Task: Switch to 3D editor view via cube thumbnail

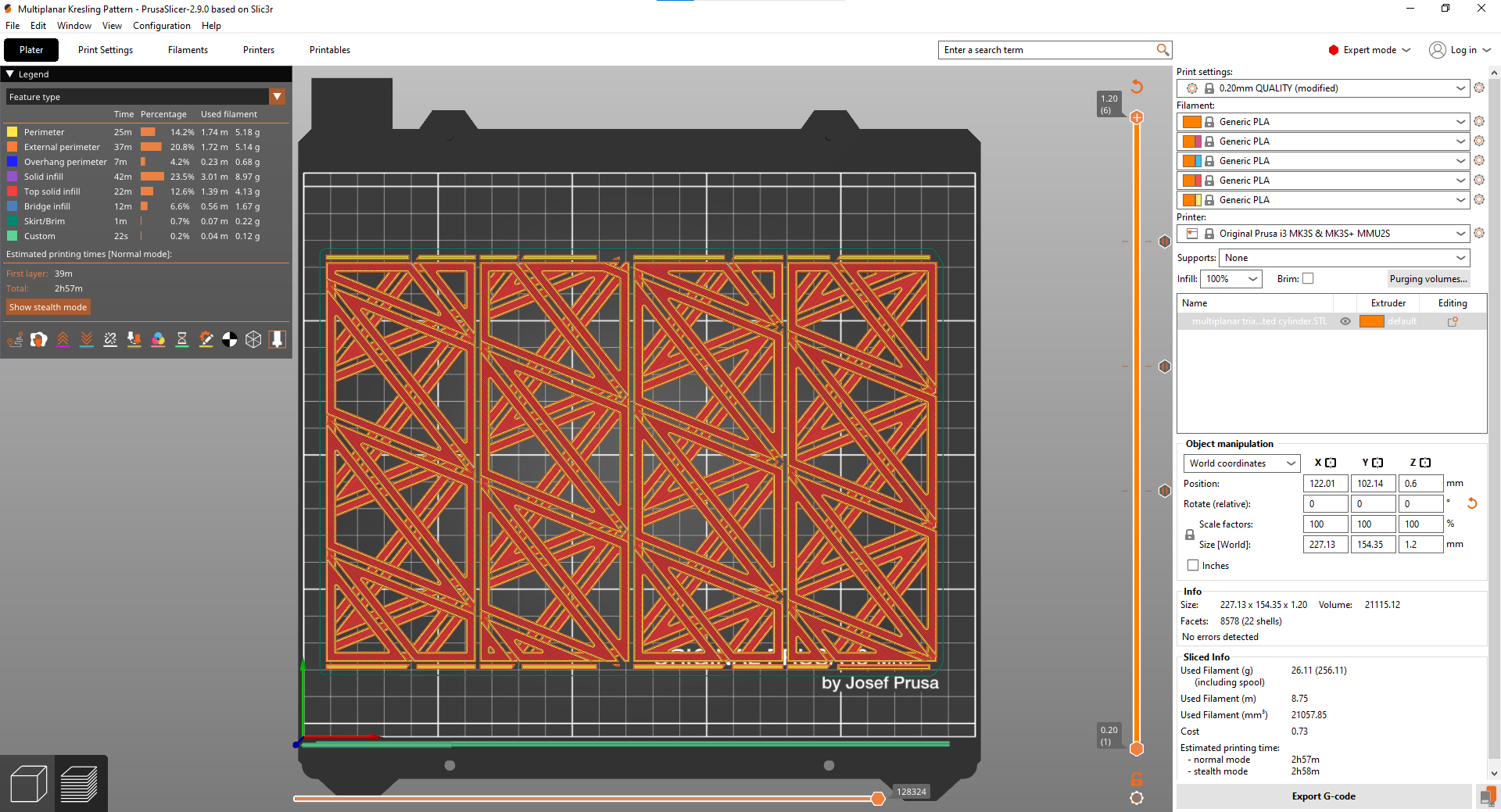Action: tap(29, 782)
